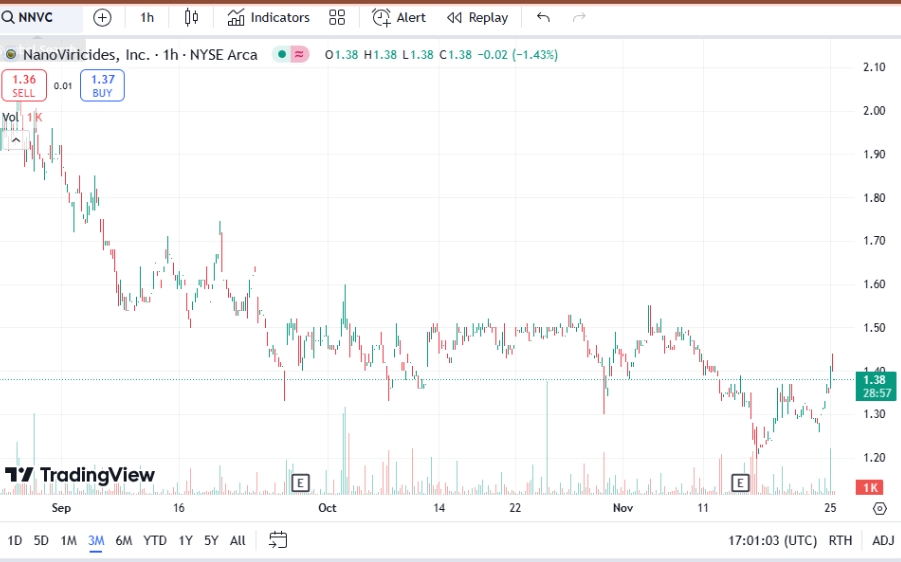Click the Vol indicator label

click(10, 117)
